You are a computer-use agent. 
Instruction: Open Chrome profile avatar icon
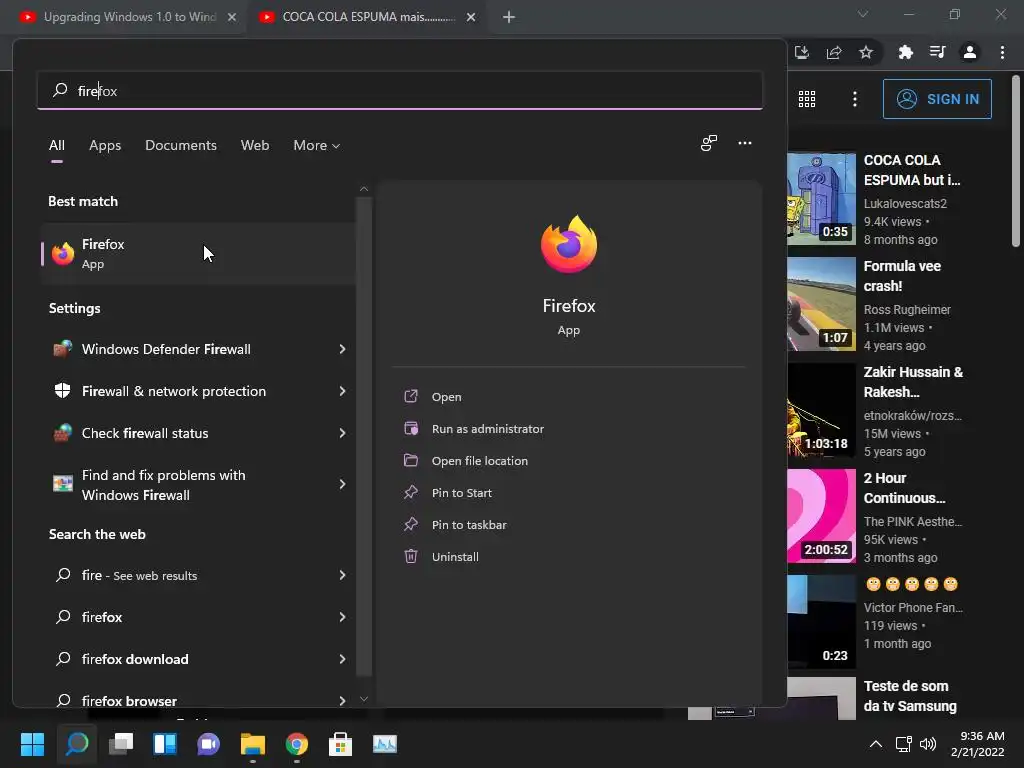pos(970,52)
